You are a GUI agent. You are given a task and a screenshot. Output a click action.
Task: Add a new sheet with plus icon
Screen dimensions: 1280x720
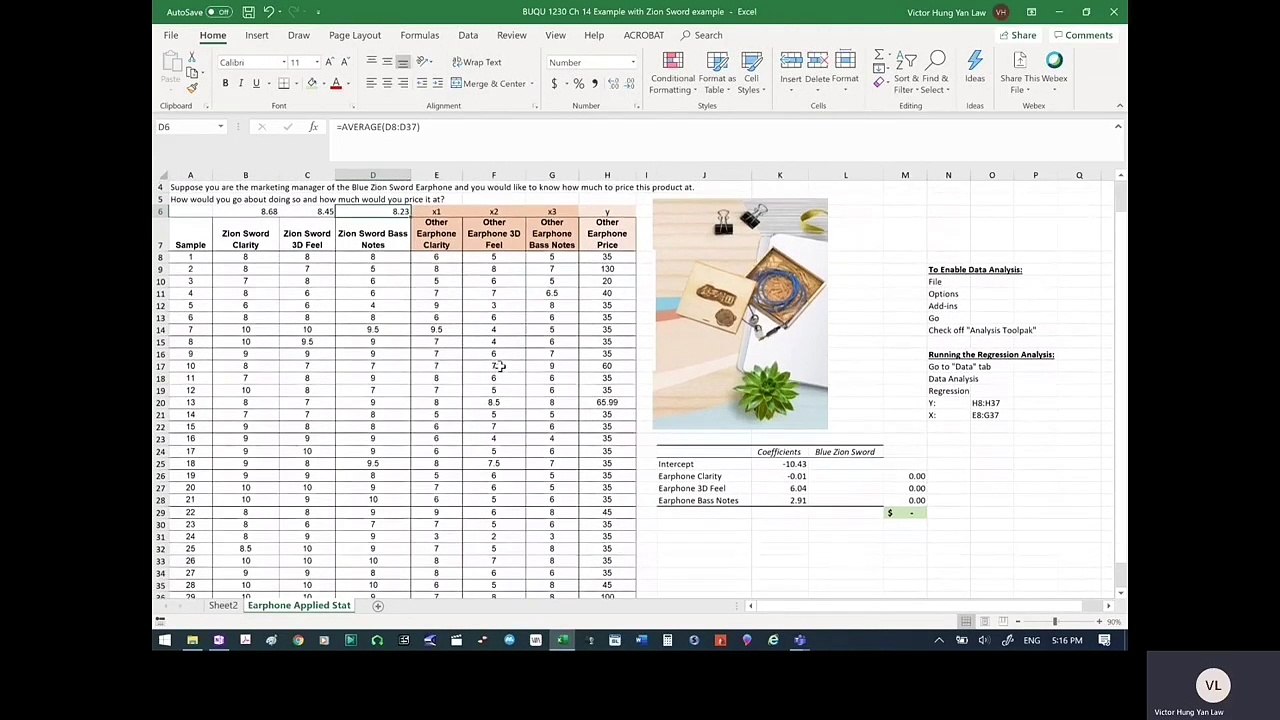pyautogui.click(x=377, y=606)
